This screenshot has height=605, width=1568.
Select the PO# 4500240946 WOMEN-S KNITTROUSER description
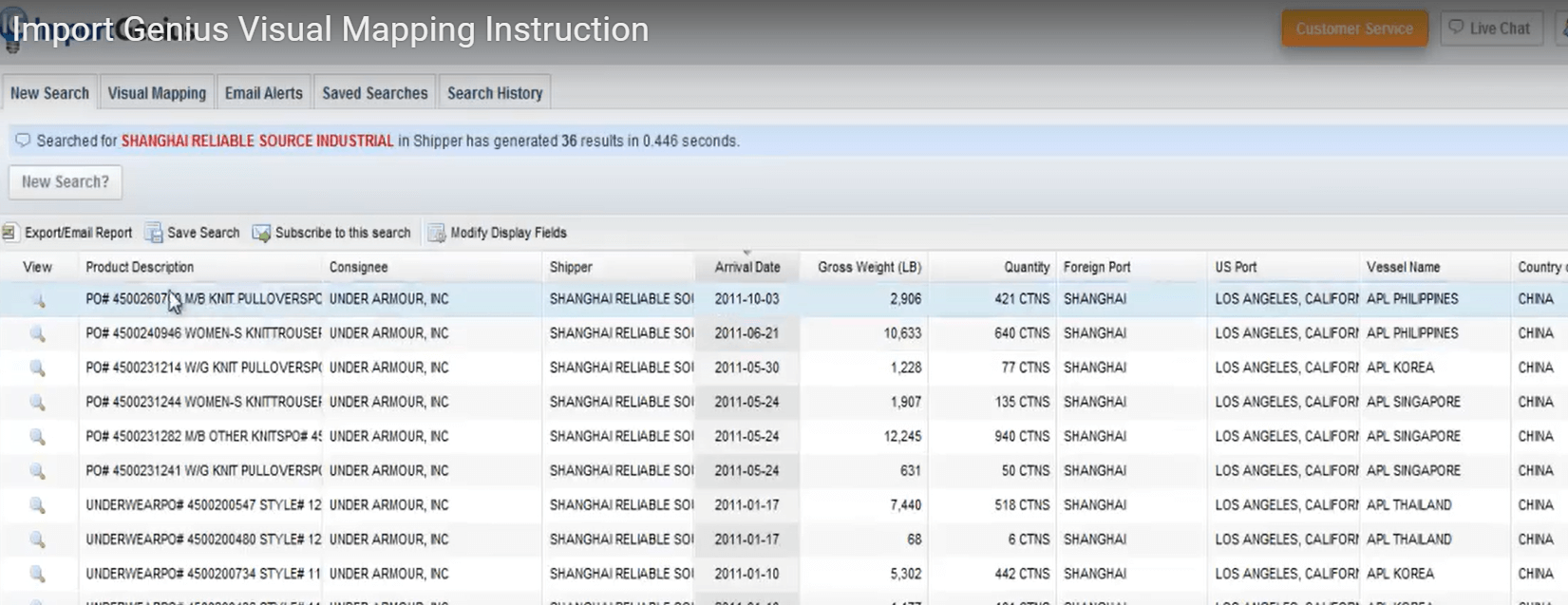click(203, 333)
